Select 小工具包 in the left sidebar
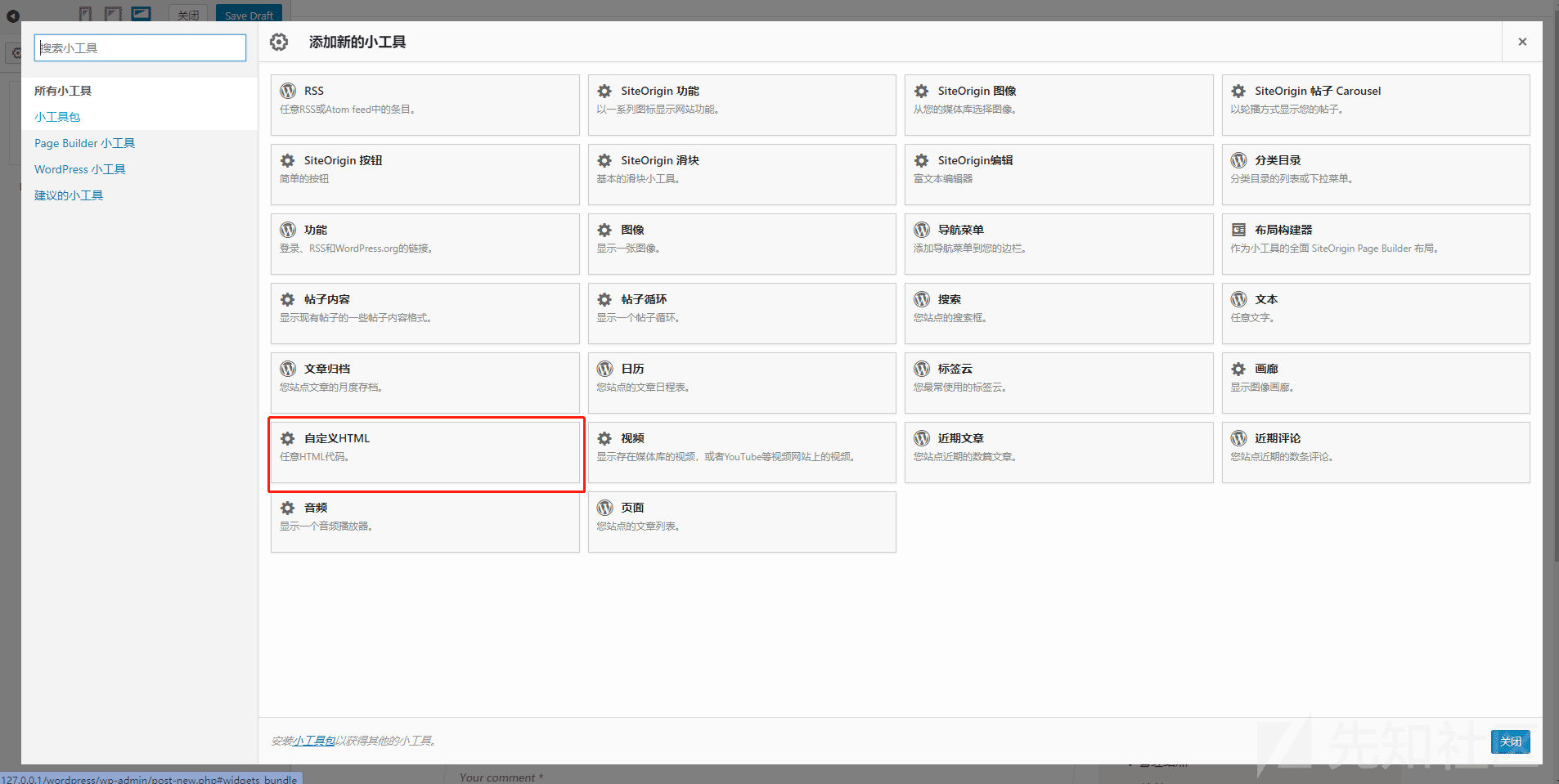The height and width of the screenshot is (784, 1559). click(x=57, y=117)
